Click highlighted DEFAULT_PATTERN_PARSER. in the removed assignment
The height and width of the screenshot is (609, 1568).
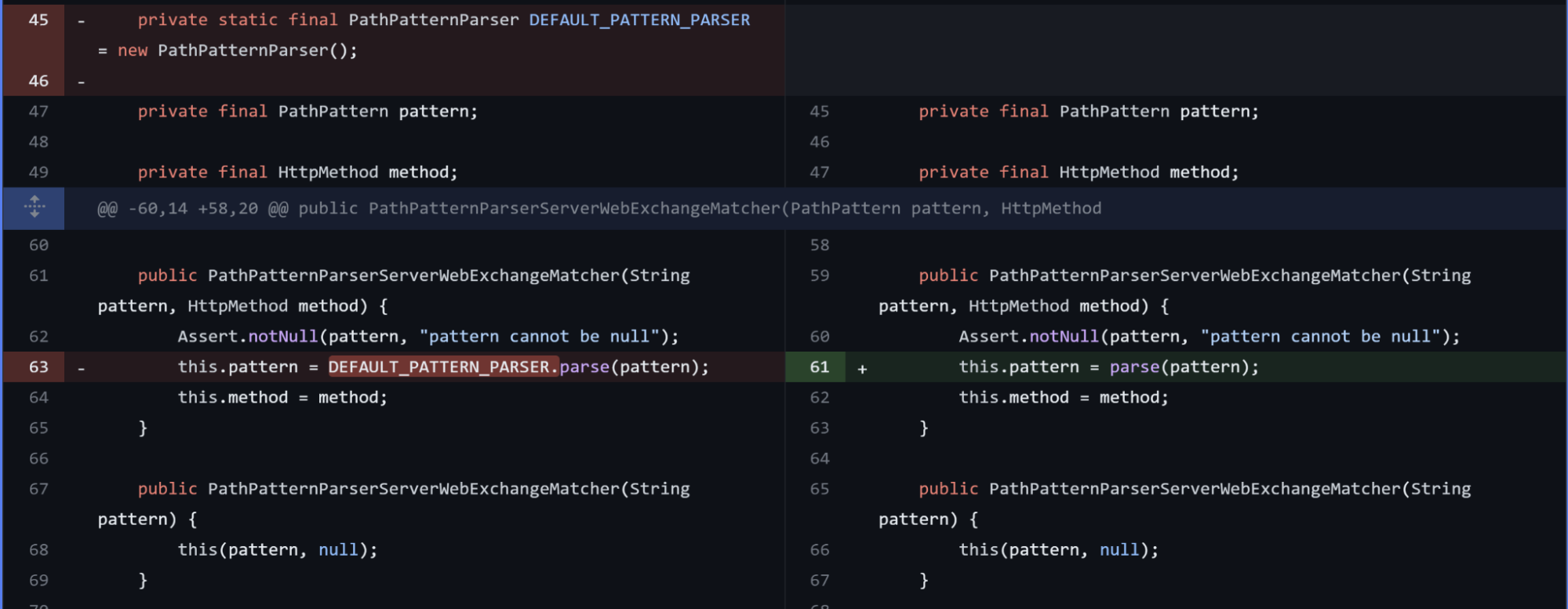[x=443, y=367]
